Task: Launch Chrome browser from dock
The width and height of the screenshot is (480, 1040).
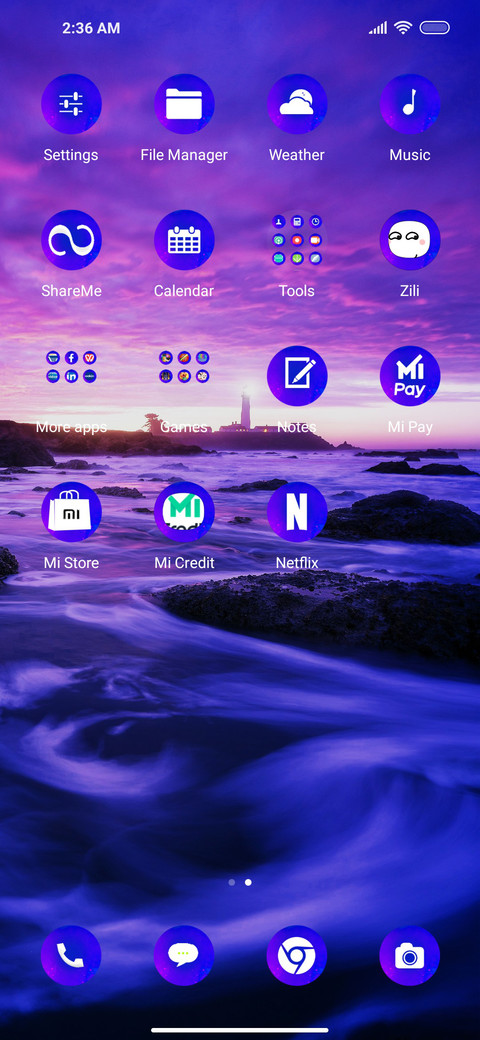Action: pos(296,956)
